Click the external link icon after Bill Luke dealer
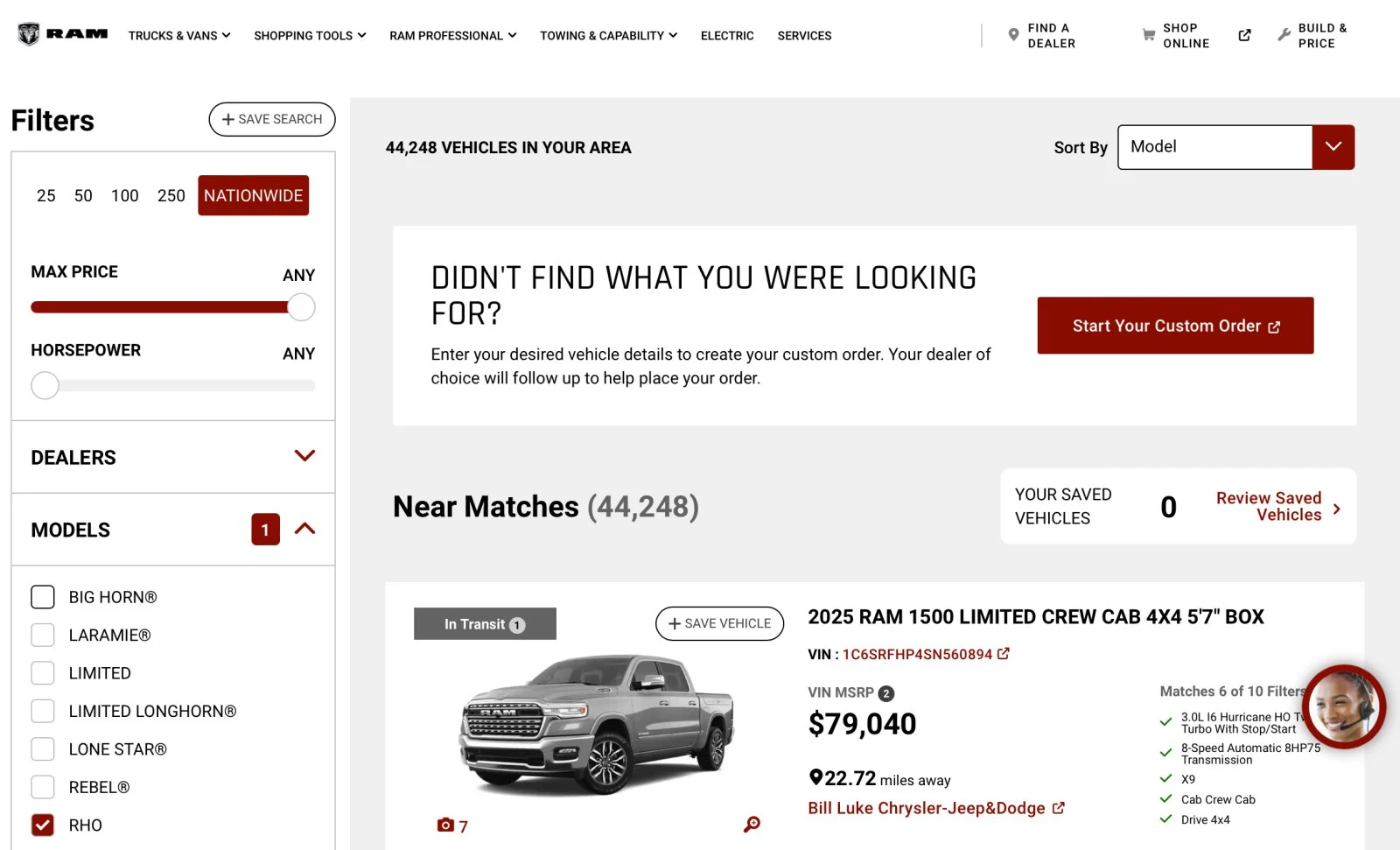 point(1058,808)
